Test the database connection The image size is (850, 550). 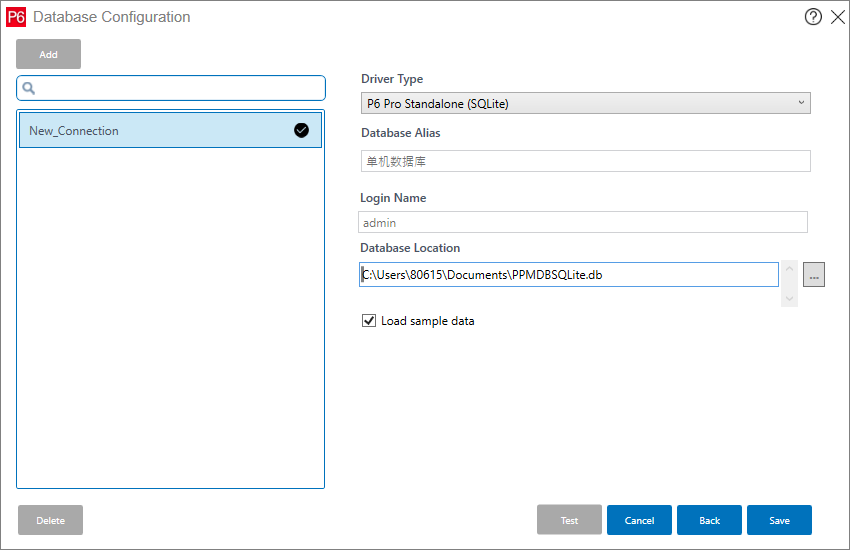tap(569, 520)
